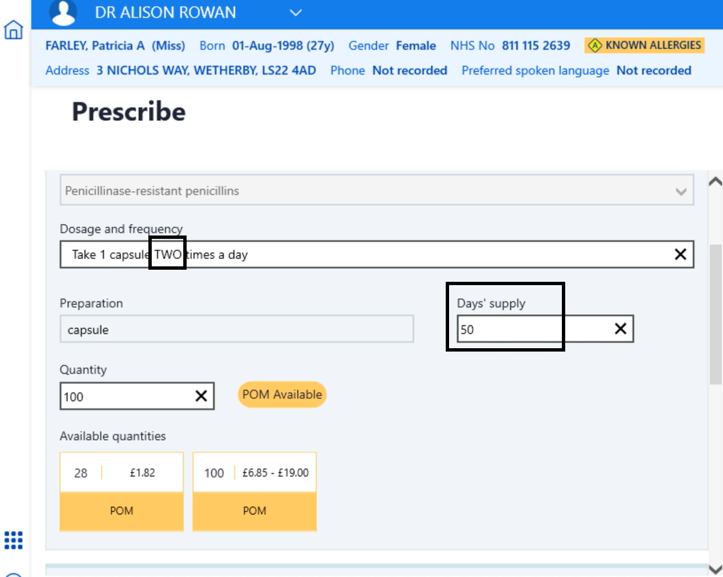Screen dimensions: 723x577
Task: Clear the Days' supply value
Action: tap(621, 329)
